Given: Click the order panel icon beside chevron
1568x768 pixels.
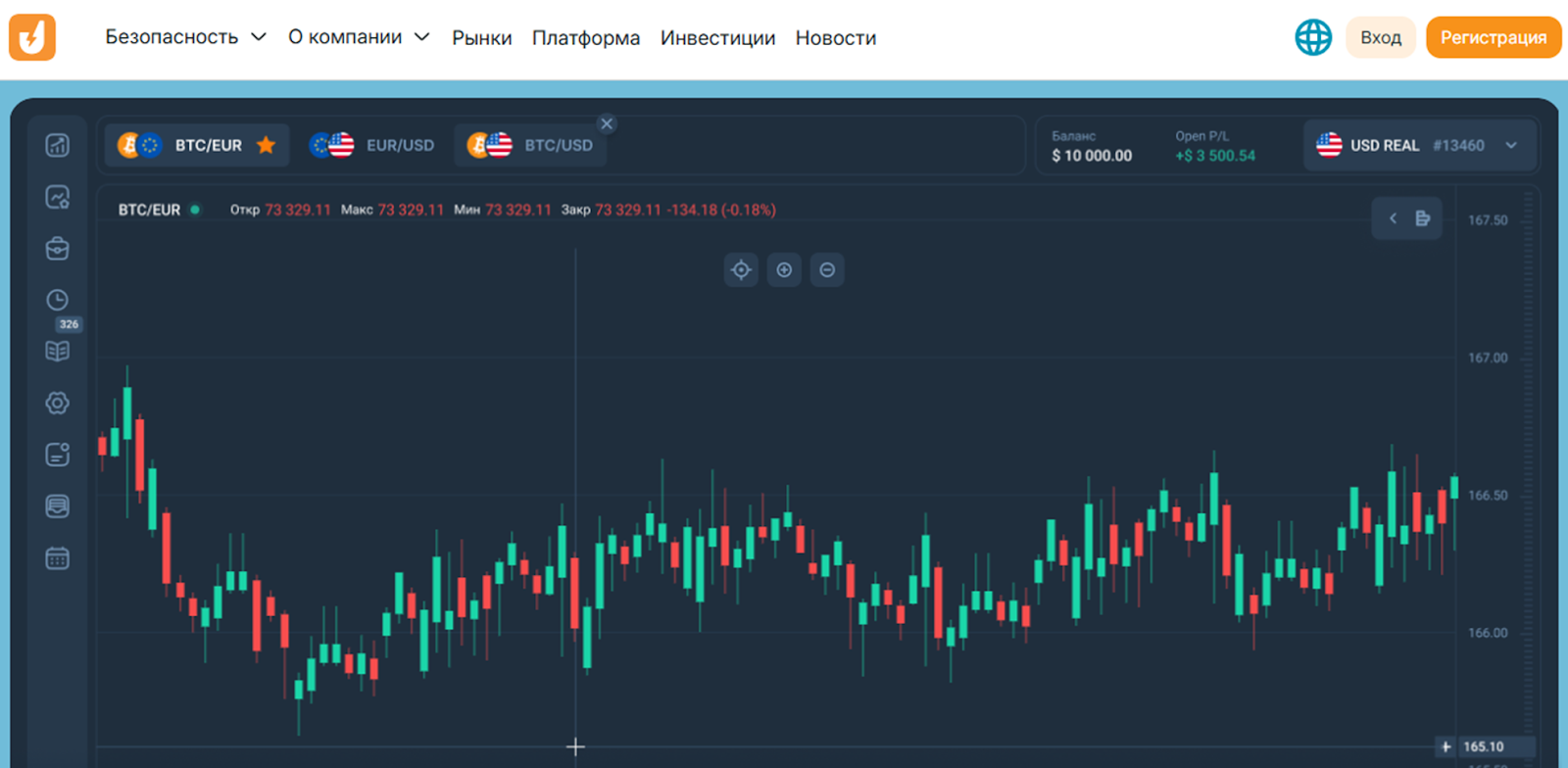Looking at the screenshot, I should 1423,218.
